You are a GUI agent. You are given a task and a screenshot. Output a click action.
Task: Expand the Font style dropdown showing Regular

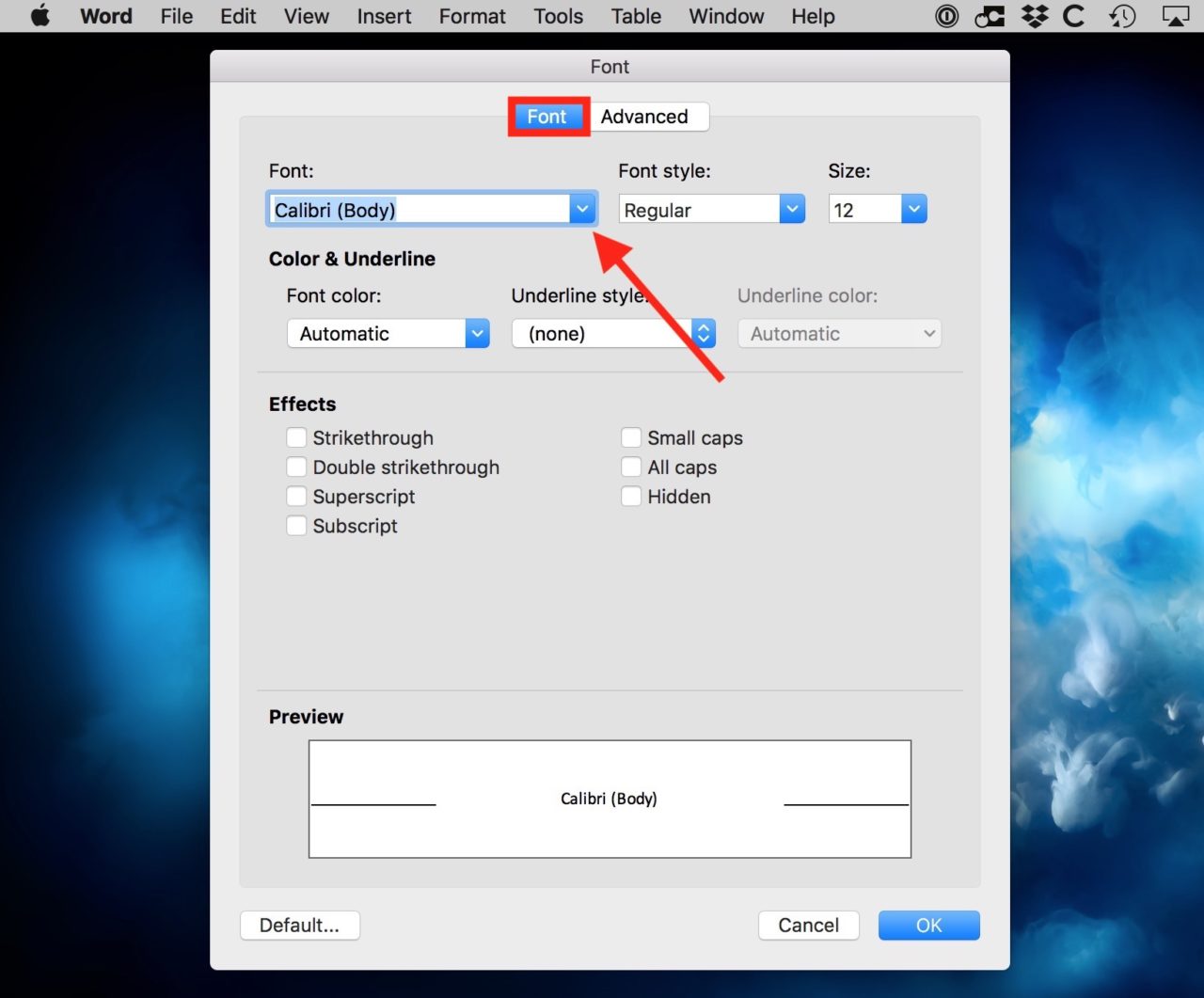point(791,209)
